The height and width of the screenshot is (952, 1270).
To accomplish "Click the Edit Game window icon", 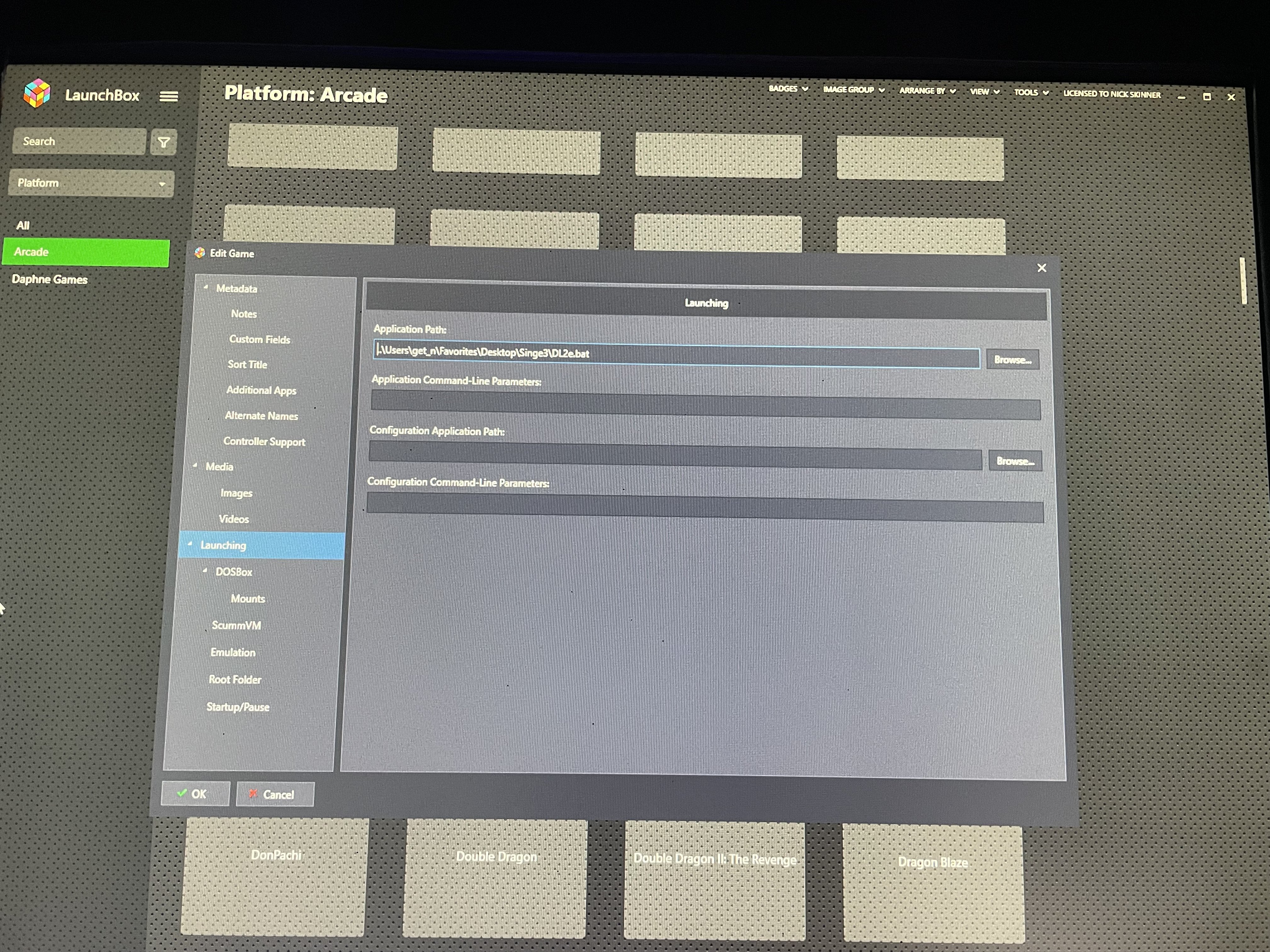I will pos(200,252).
